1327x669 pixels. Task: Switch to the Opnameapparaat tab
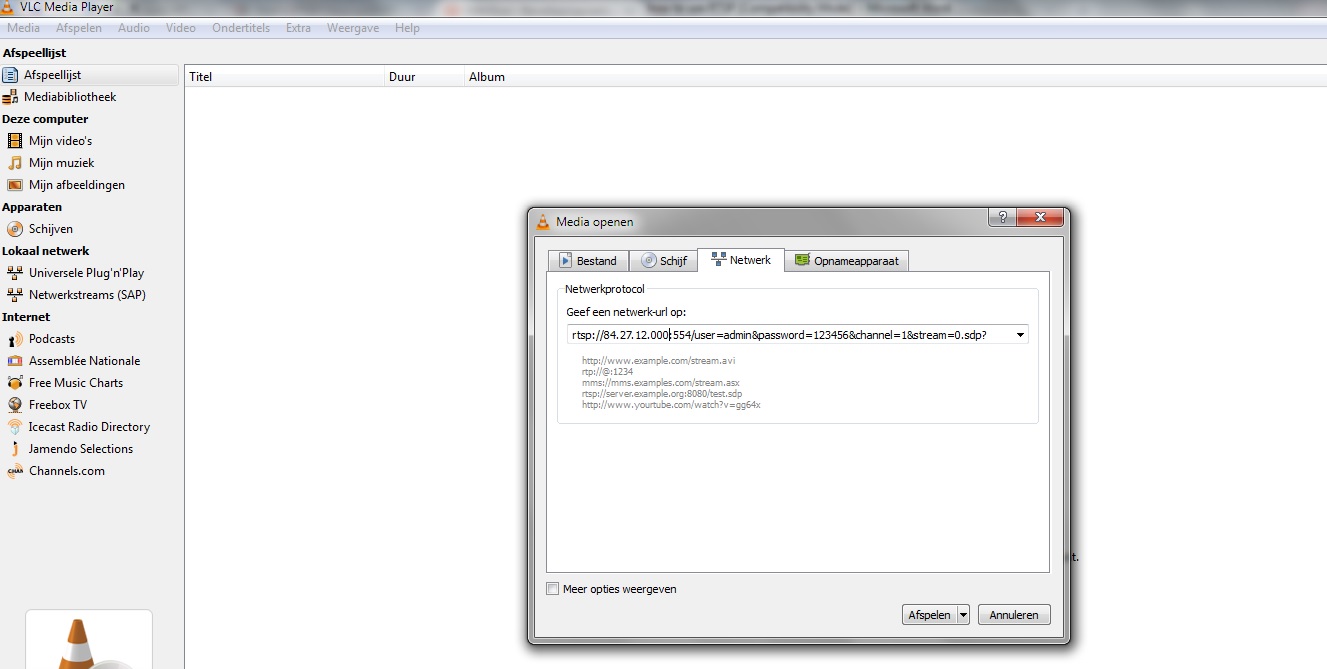[846, 261]
